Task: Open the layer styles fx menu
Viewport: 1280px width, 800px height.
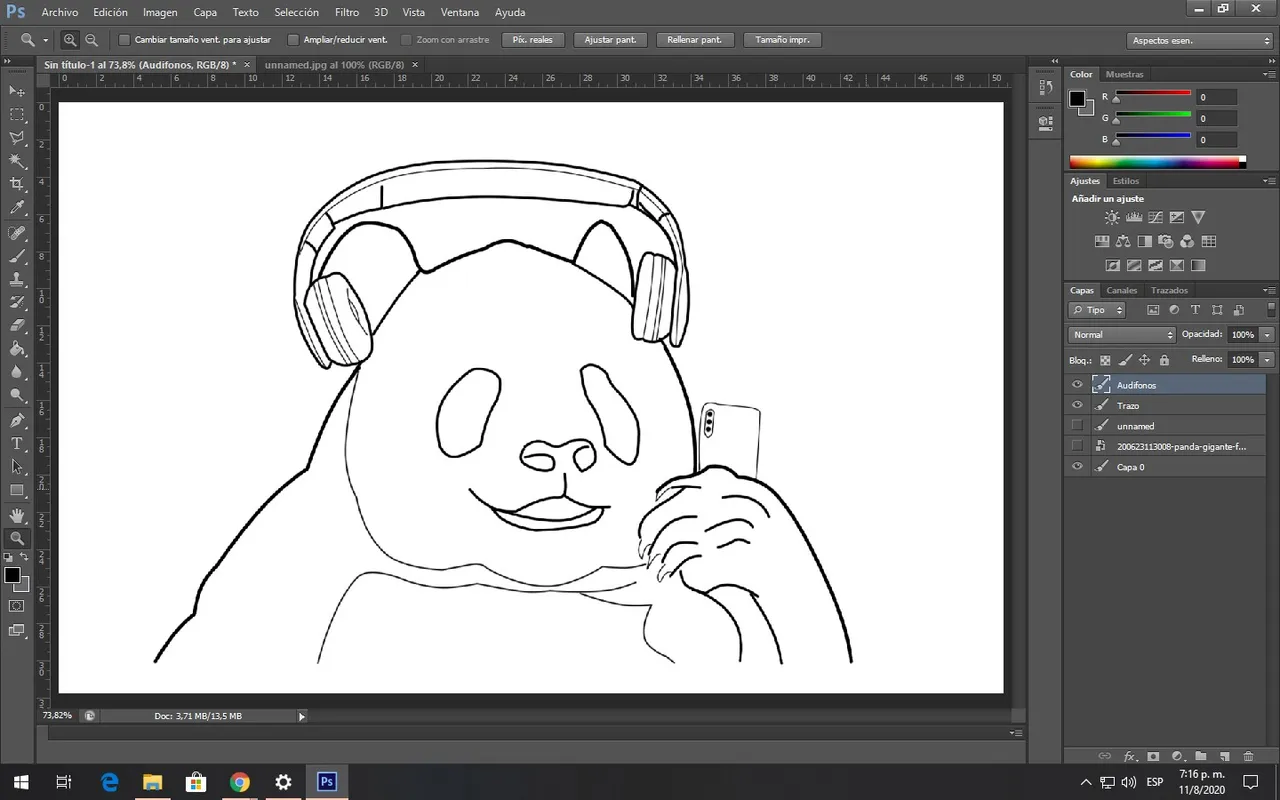Action: 1130,757
